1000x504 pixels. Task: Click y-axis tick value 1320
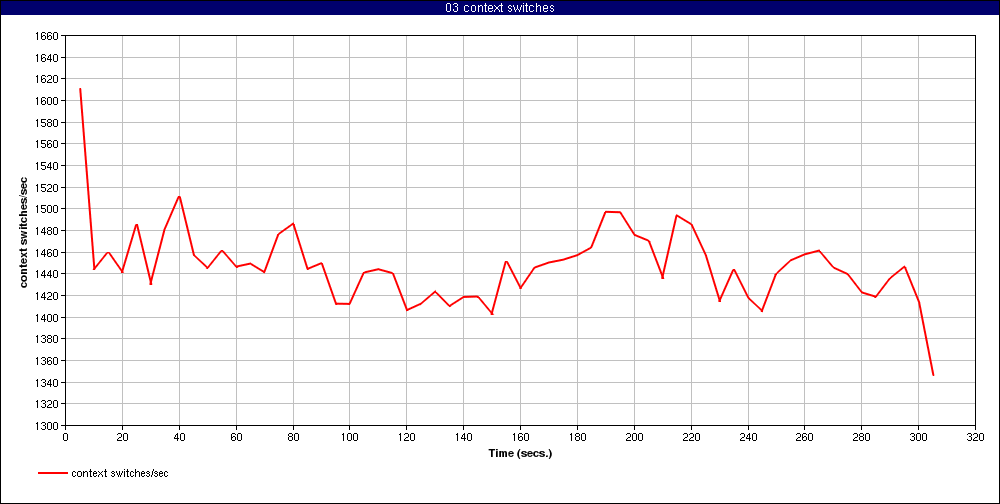pyautogui.click(x=48, y=404)
